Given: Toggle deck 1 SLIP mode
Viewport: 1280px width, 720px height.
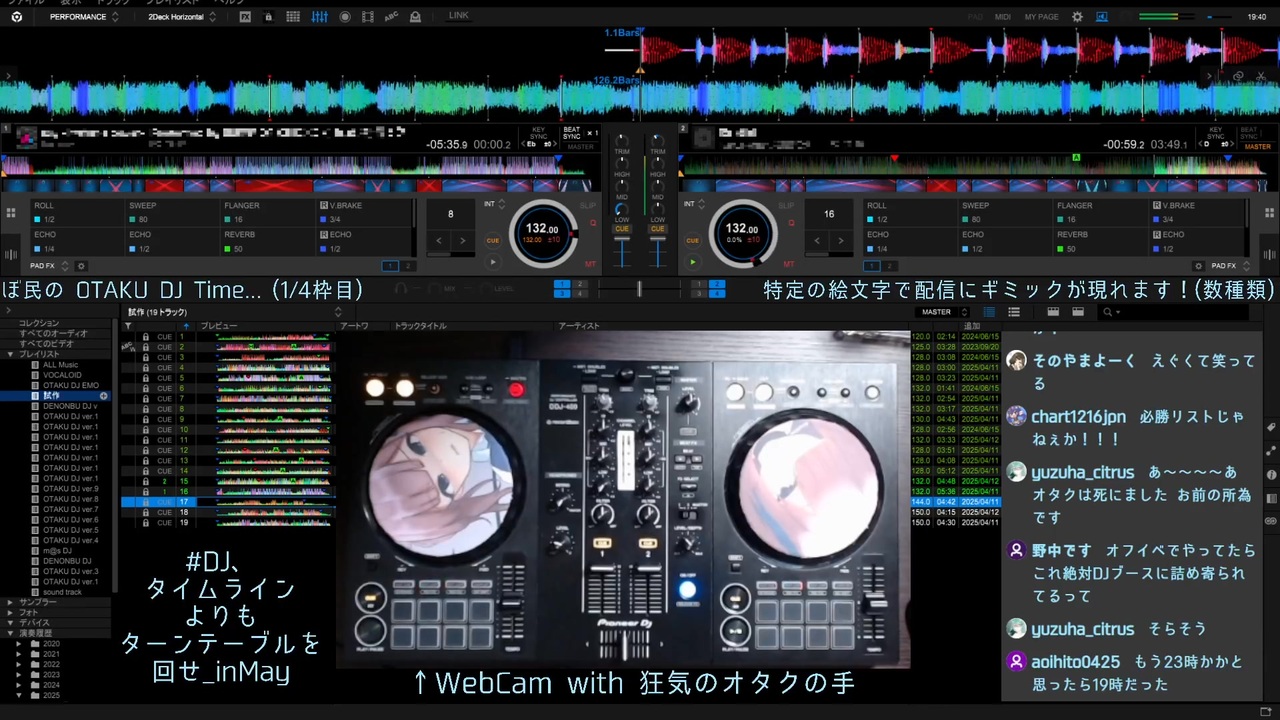Looking at the screenshot, I should 589,205.
